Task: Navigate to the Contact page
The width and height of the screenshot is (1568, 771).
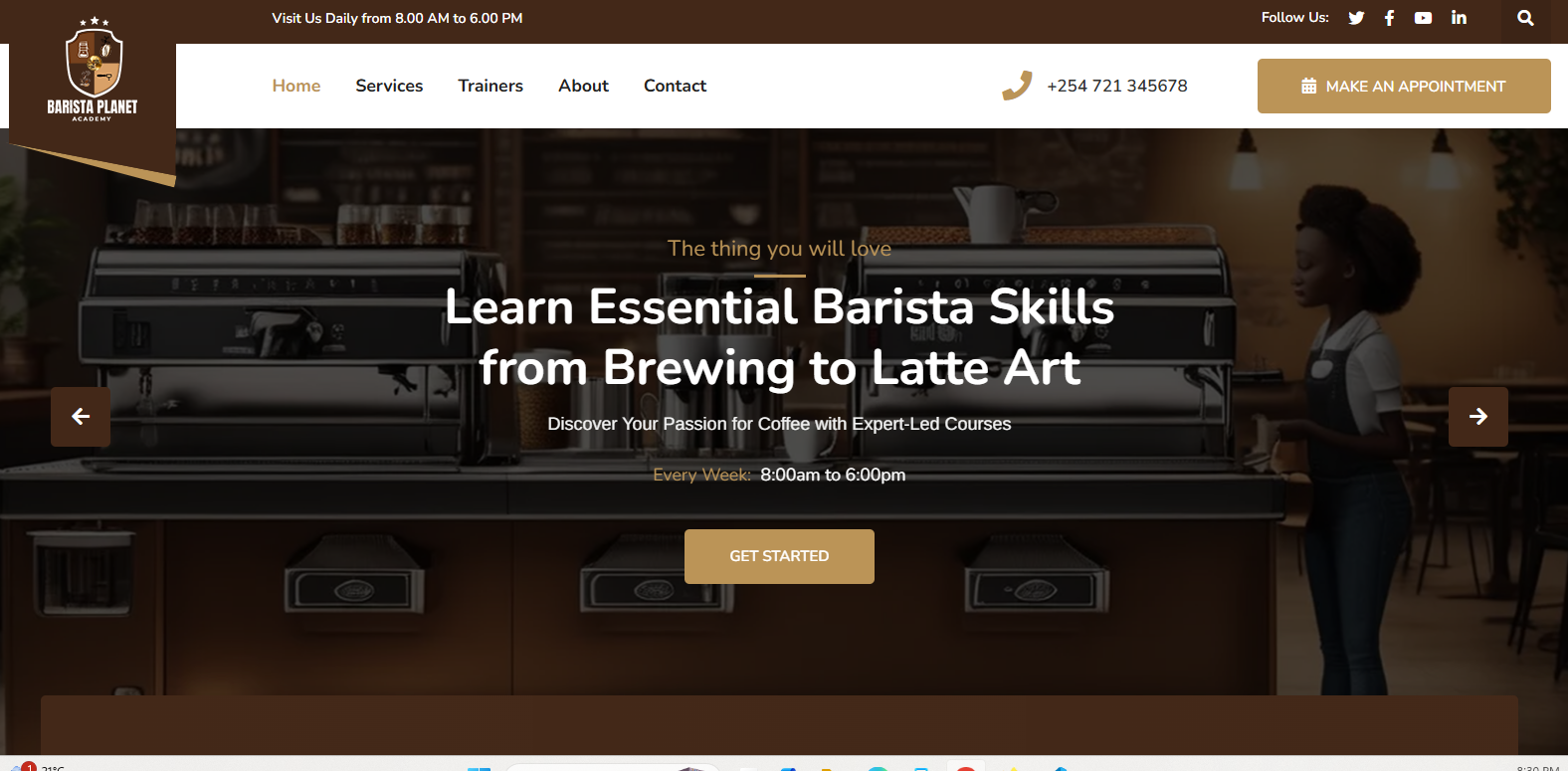Action: point(675,86)
